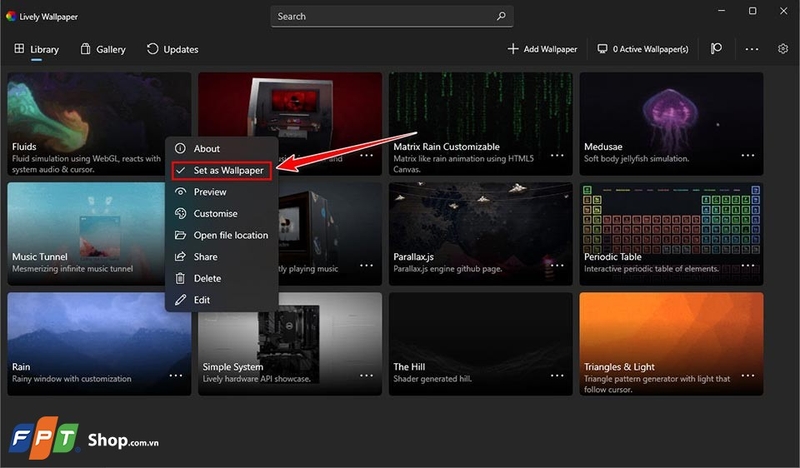Screen dimensions: 800x468
Task: Click the search magnifier icon
Action: point(501,16)
